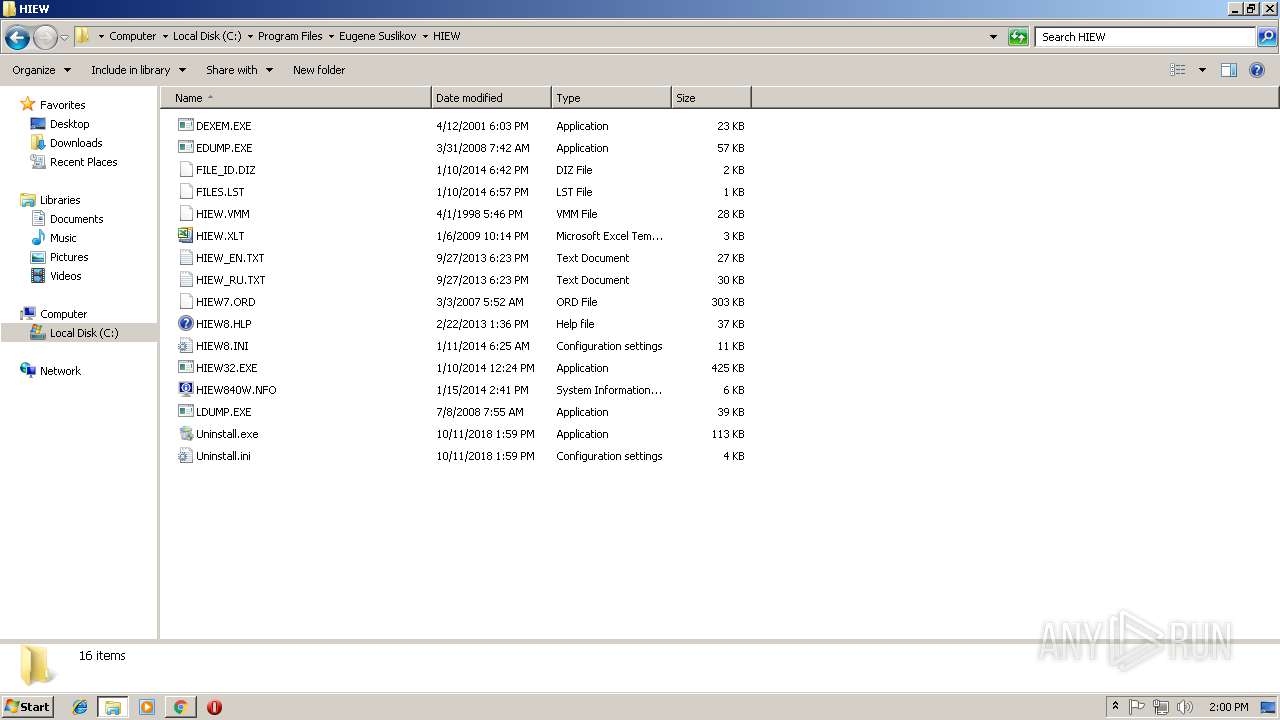Select the HIEW.VMM file name

point(223,214)
